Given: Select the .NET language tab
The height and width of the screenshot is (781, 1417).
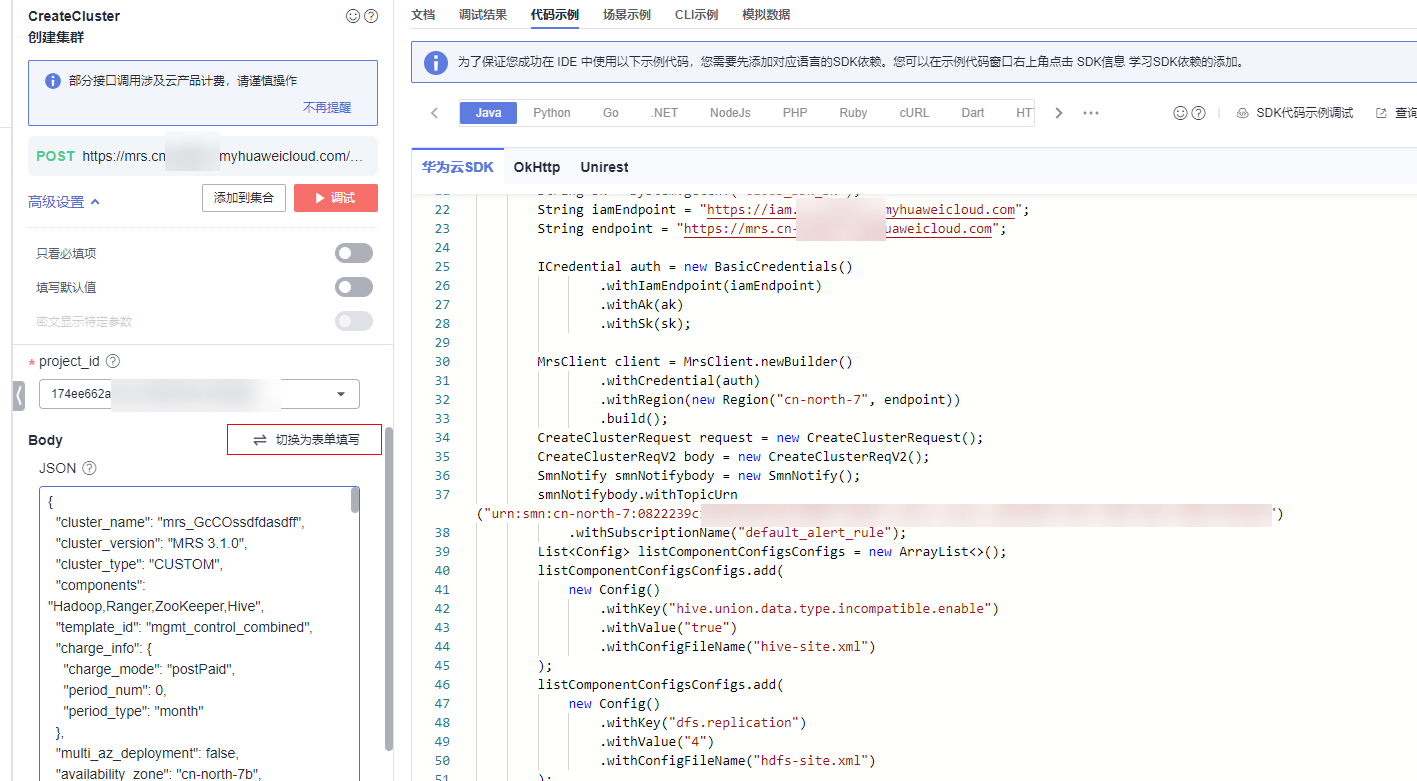Looking at the screenshot, I should (x=665, y=113).
